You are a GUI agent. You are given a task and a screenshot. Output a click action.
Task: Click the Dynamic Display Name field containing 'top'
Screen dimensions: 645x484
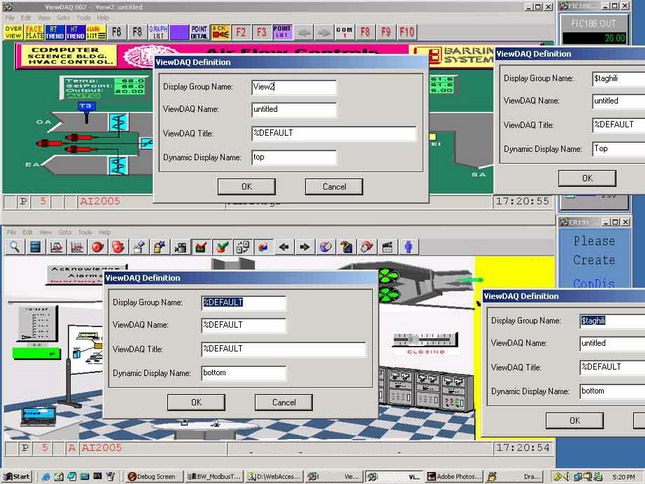coord(293,157)
